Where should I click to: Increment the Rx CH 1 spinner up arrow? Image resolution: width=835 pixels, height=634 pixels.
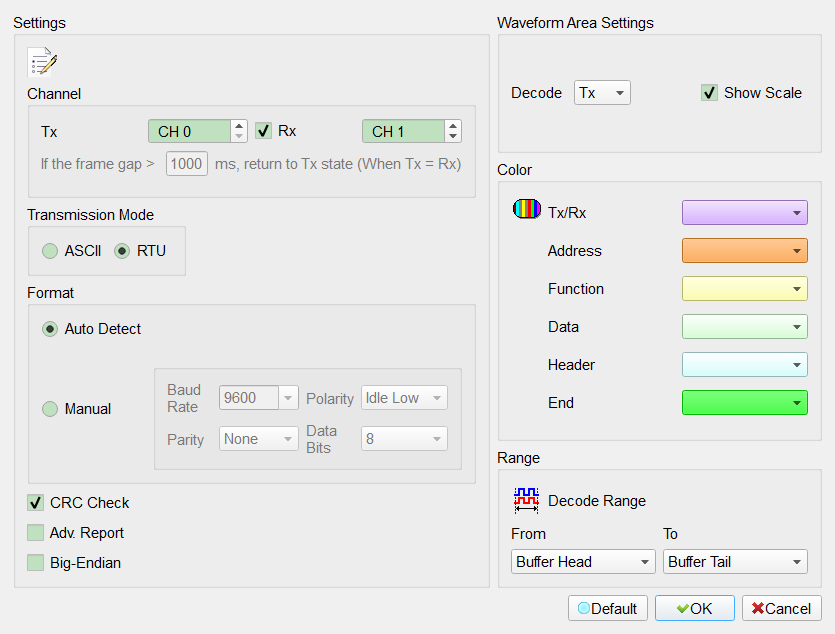point(453,126)
